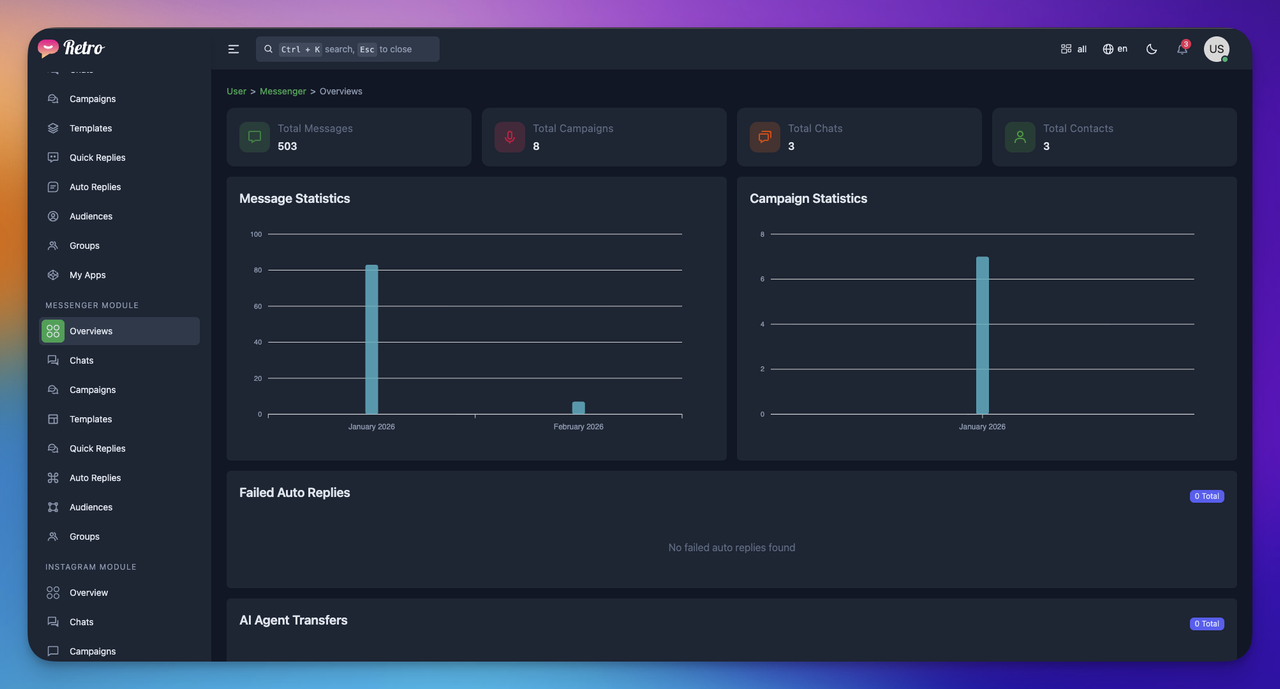Toggle dark mode moon icon
This screenshot has height=689, width=1280.
(x=1152, y=49)
